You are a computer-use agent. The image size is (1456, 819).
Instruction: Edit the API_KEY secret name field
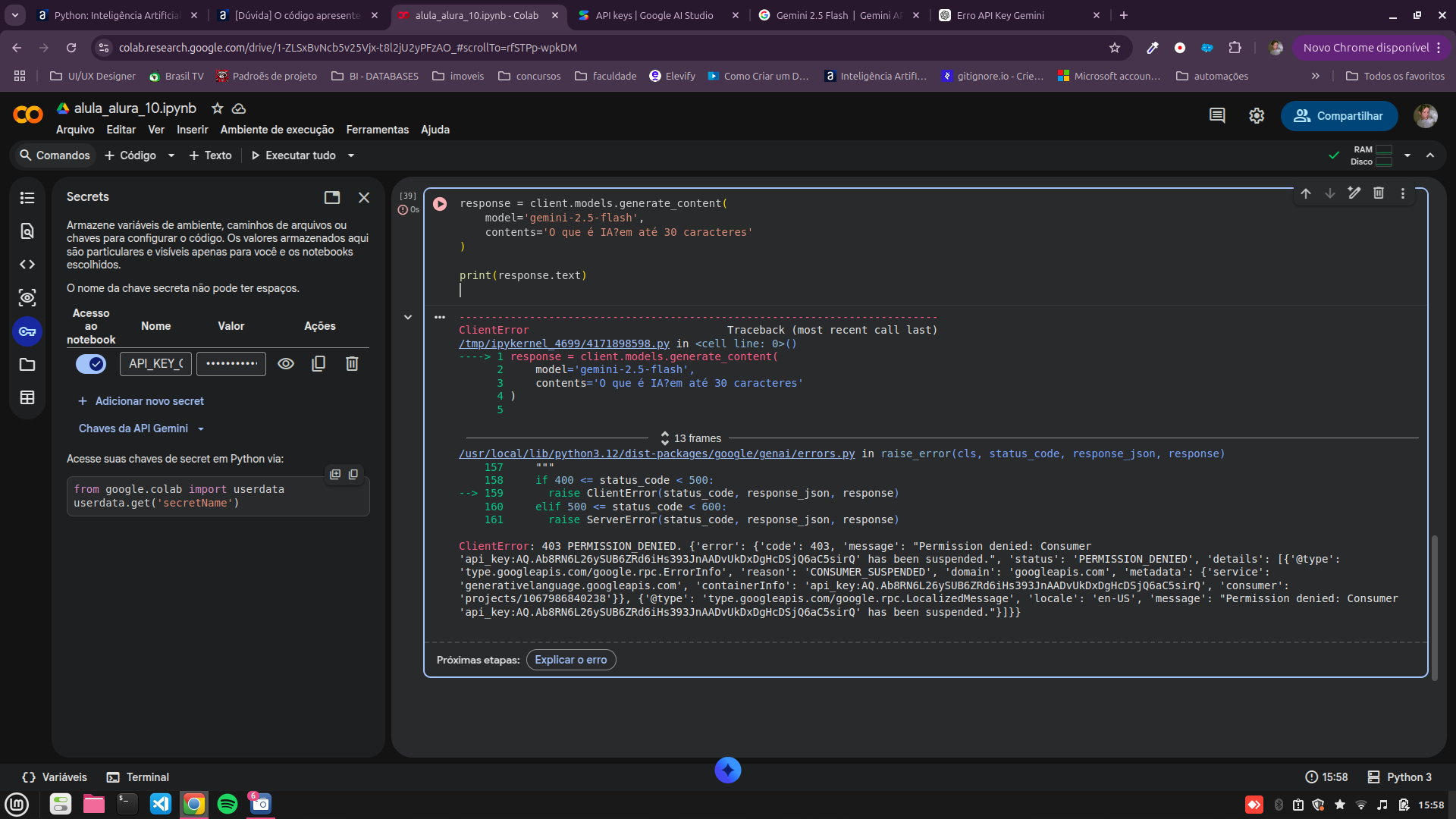coord(155,364)
